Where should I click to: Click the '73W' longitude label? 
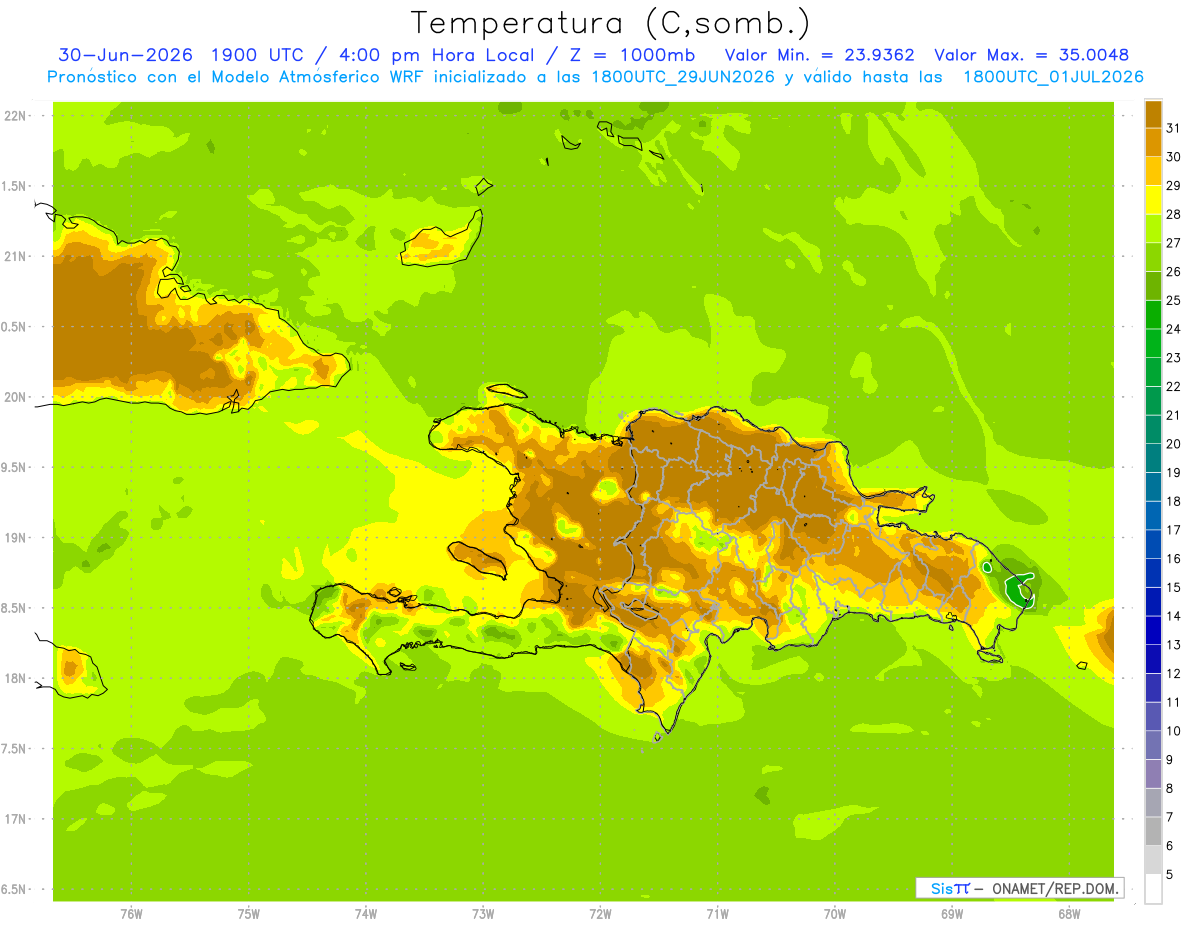[x=483, y=914]
